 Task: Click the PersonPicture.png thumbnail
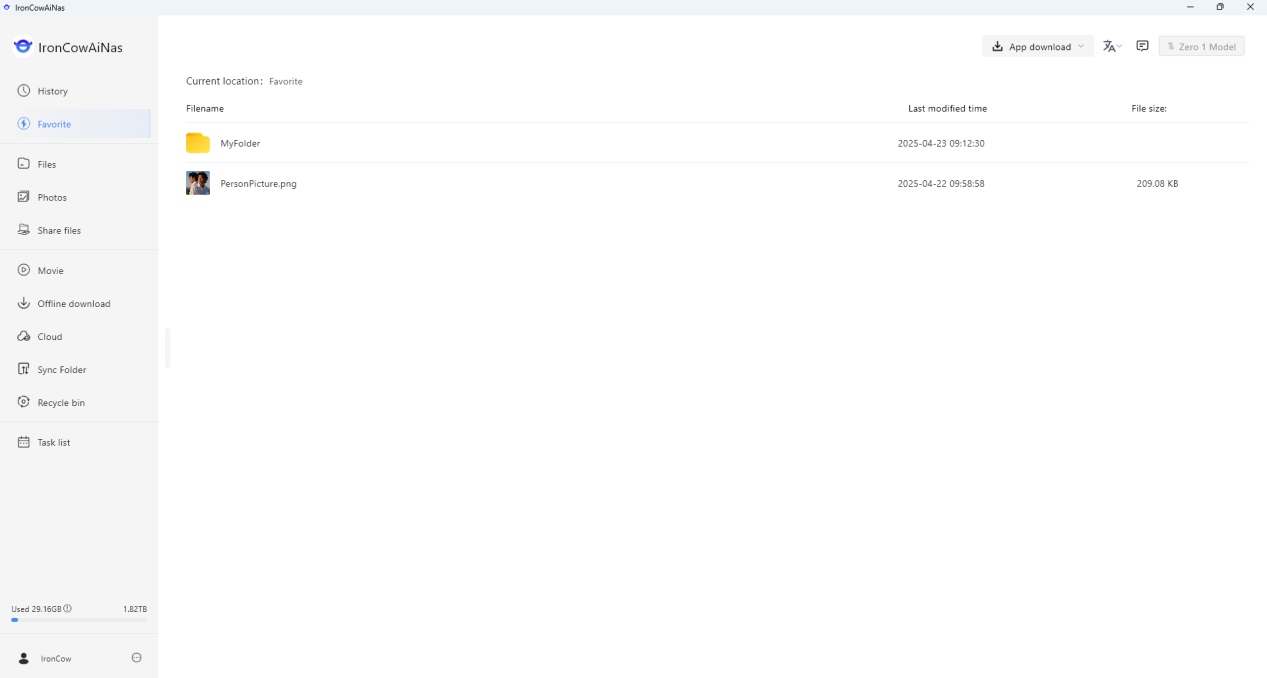(x=198, y=183)
